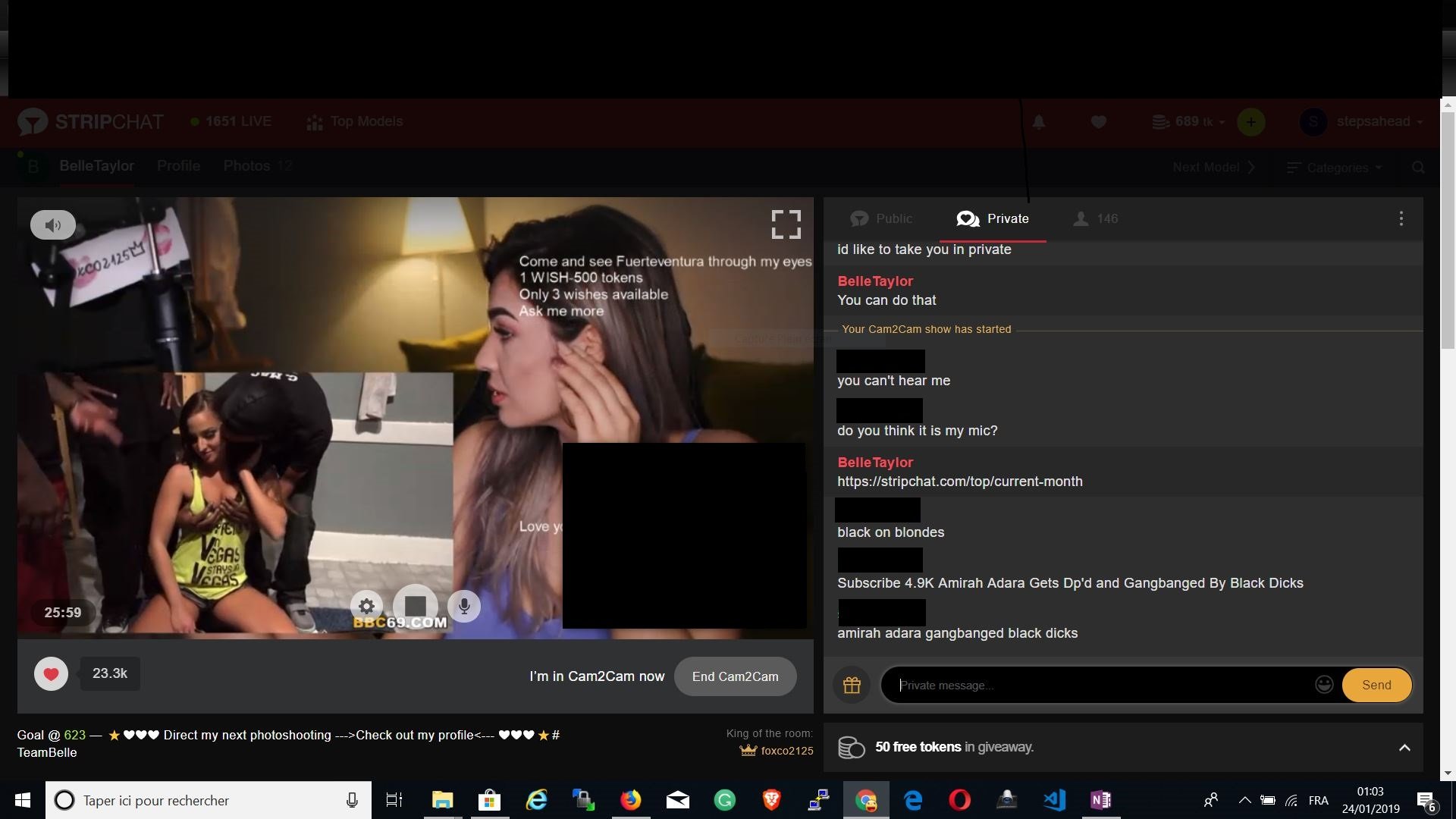Open Task View from taskbar

pyautogui.click(x=394, y=800)
